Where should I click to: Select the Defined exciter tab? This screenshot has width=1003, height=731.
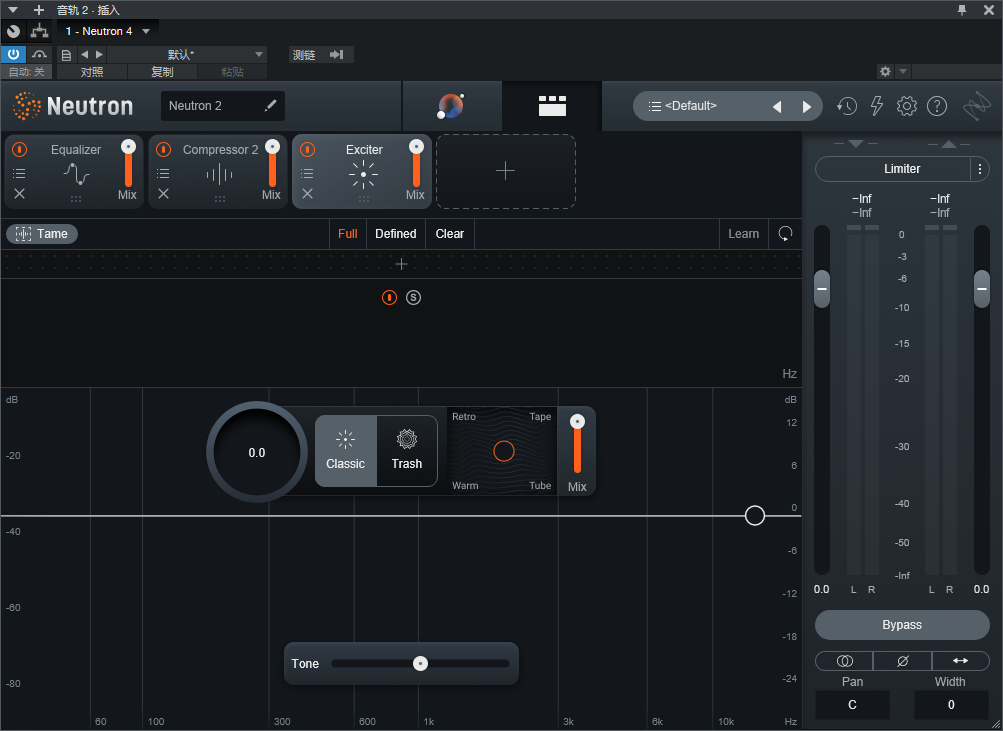(x=395, y=233)
